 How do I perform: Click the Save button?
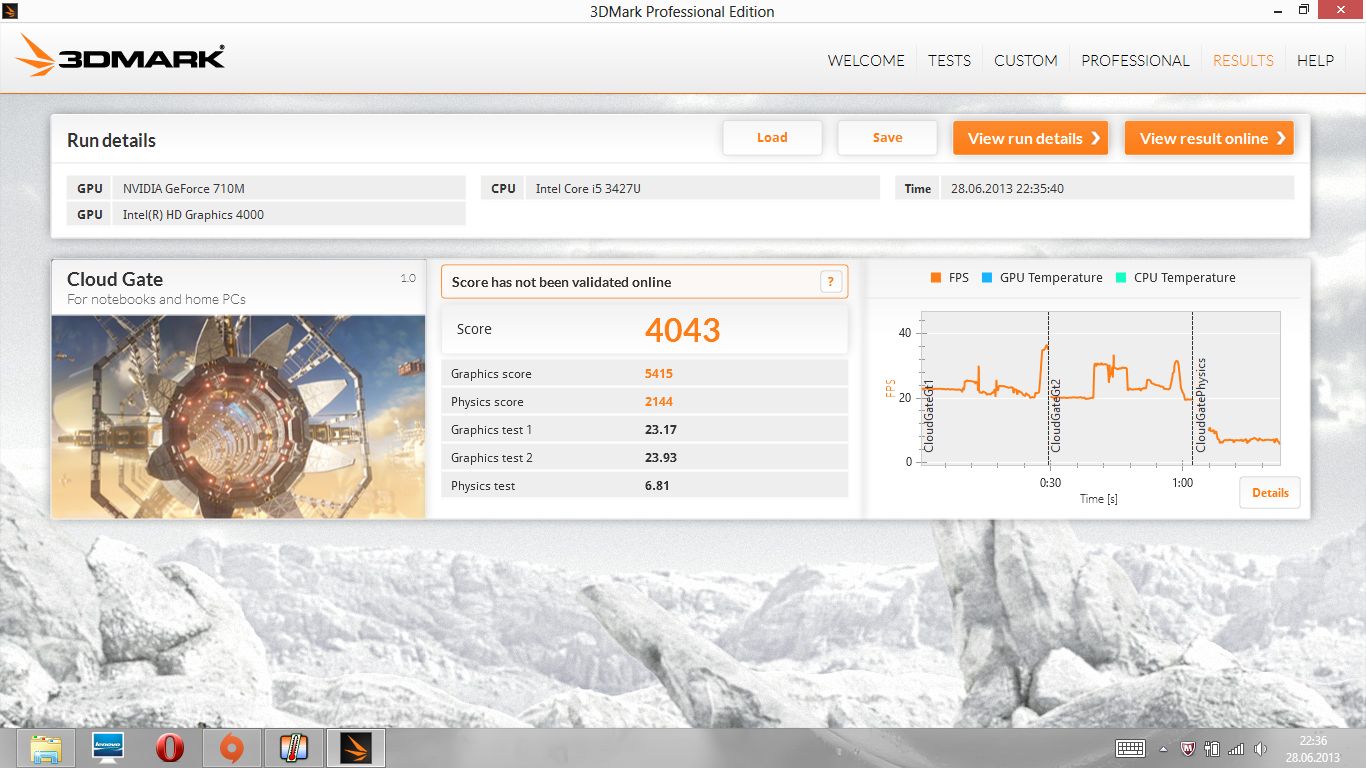click(887, 138)
